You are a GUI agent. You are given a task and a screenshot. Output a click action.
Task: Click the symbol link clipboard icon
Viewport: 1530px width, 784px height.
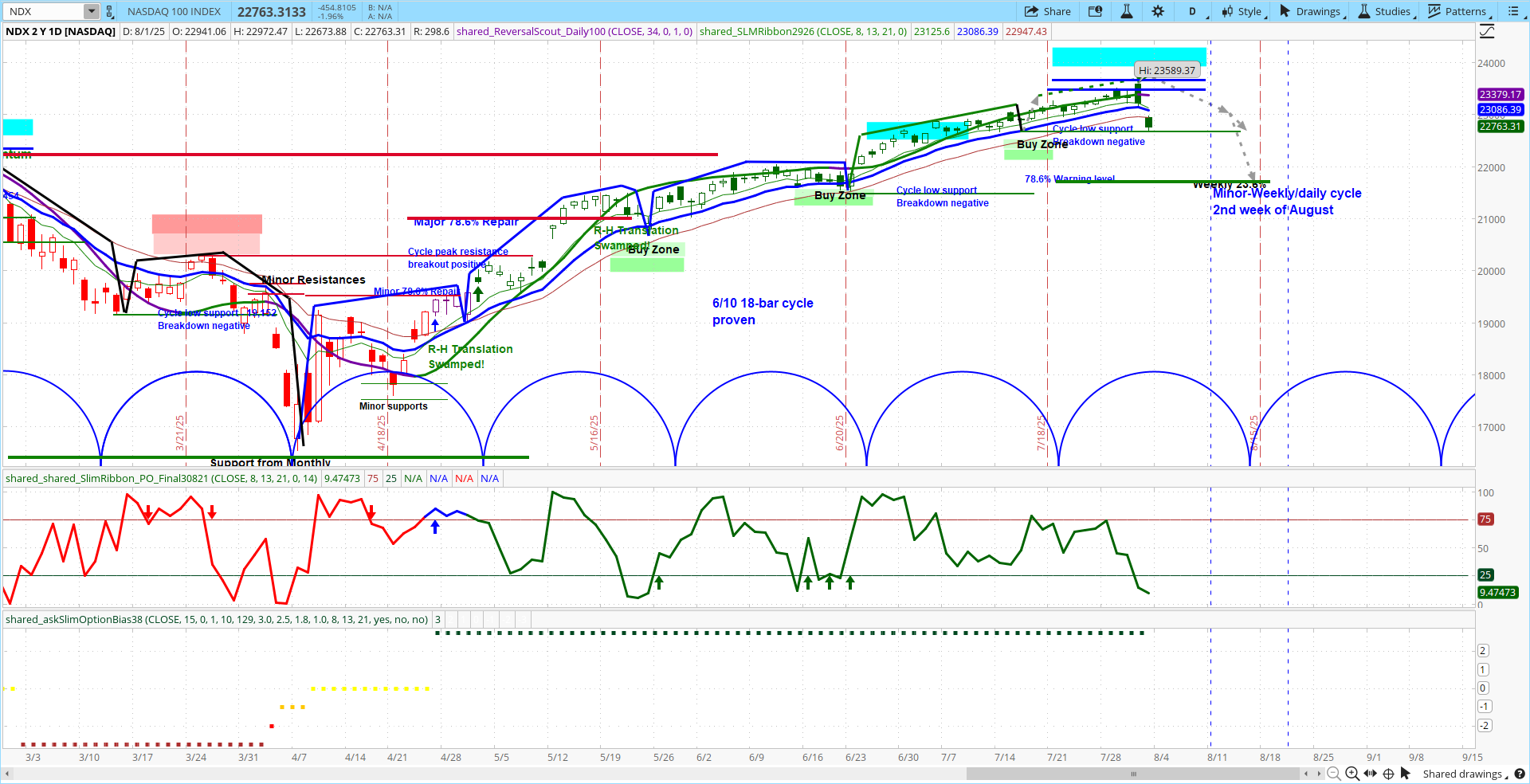110,11
